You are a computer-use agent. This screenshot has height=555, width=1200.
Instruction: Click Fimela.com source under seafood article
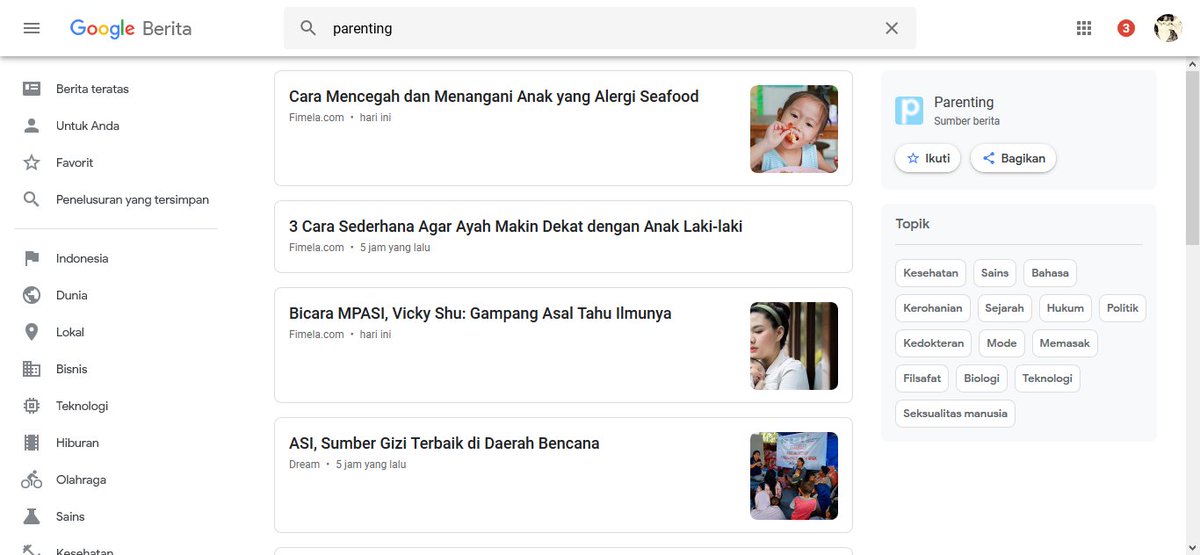(x=316, y=118)
